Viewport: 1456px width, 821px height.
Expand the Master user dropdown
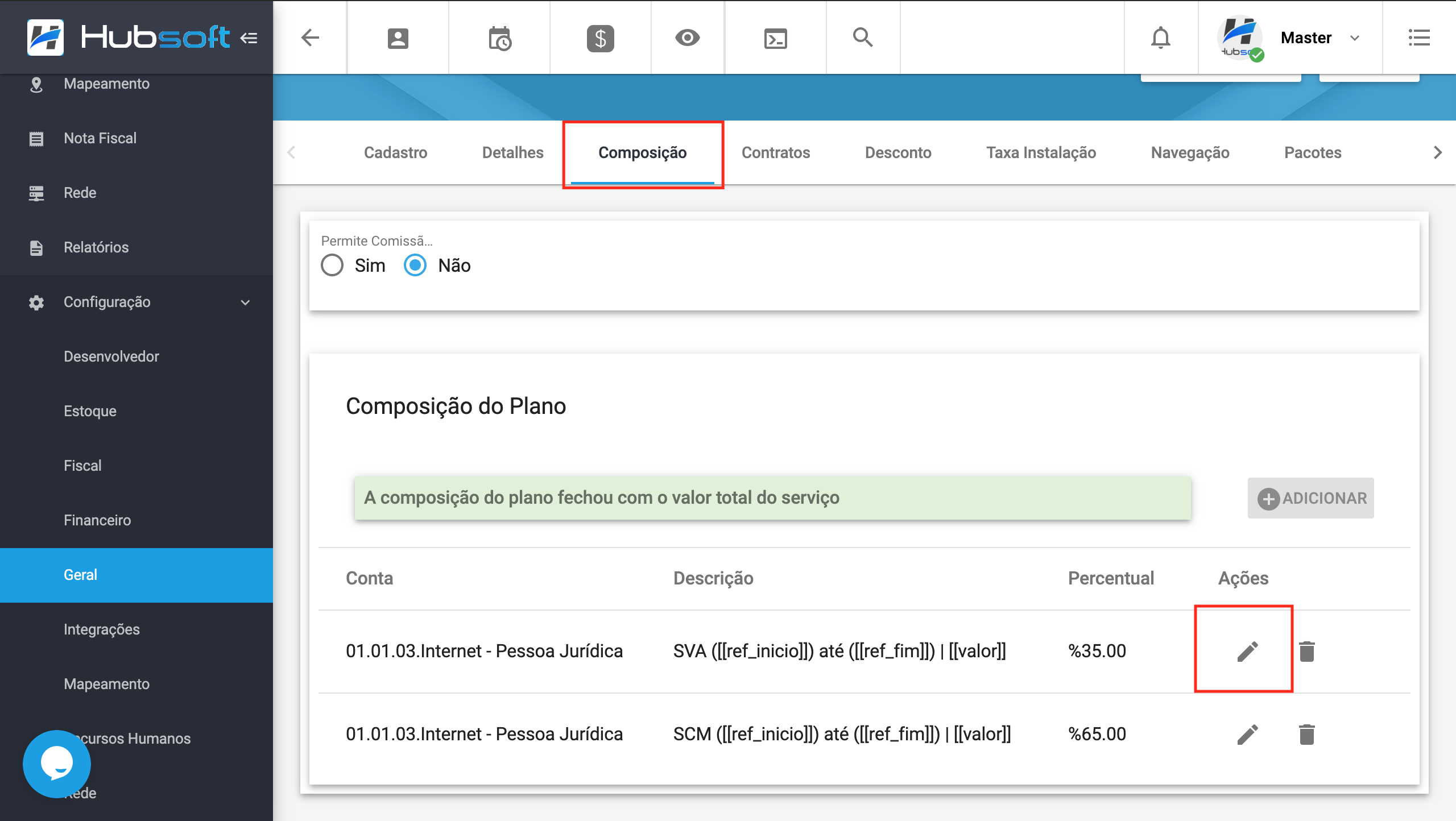1355,38
